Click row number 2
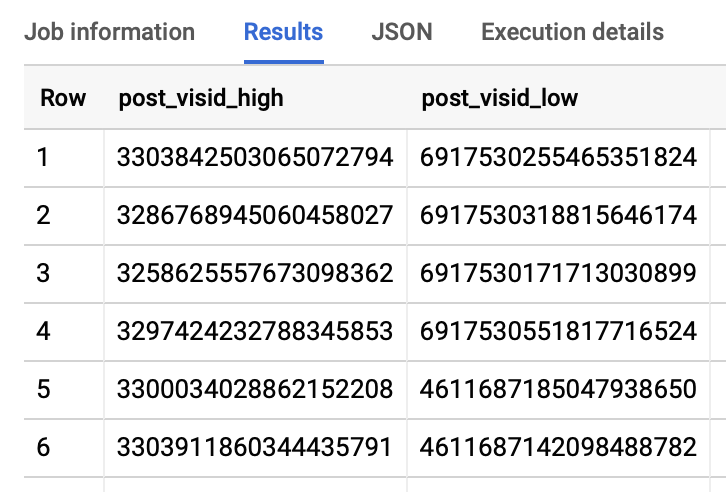The width and height of the screenshot is (726, 492). (43, 215)
